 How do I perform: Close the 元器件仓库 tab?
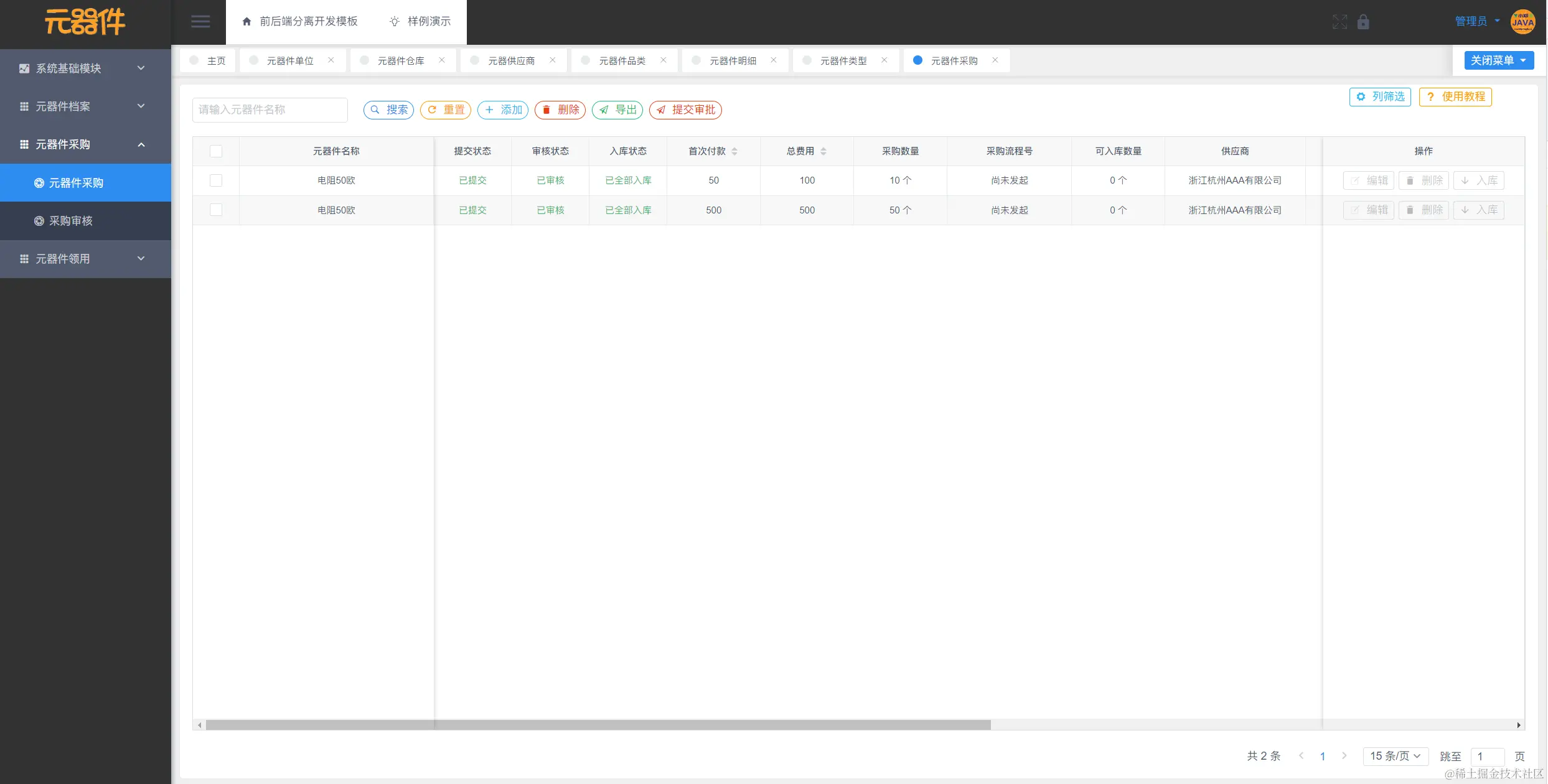(442, 60)
